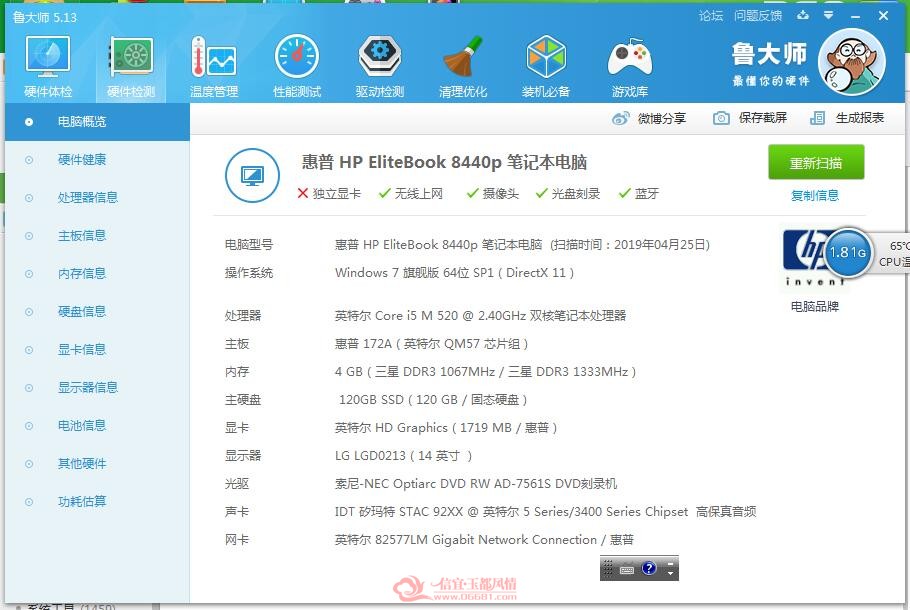Launch 性能测试 performance test

pyautogui.click(x=297, y=66)
